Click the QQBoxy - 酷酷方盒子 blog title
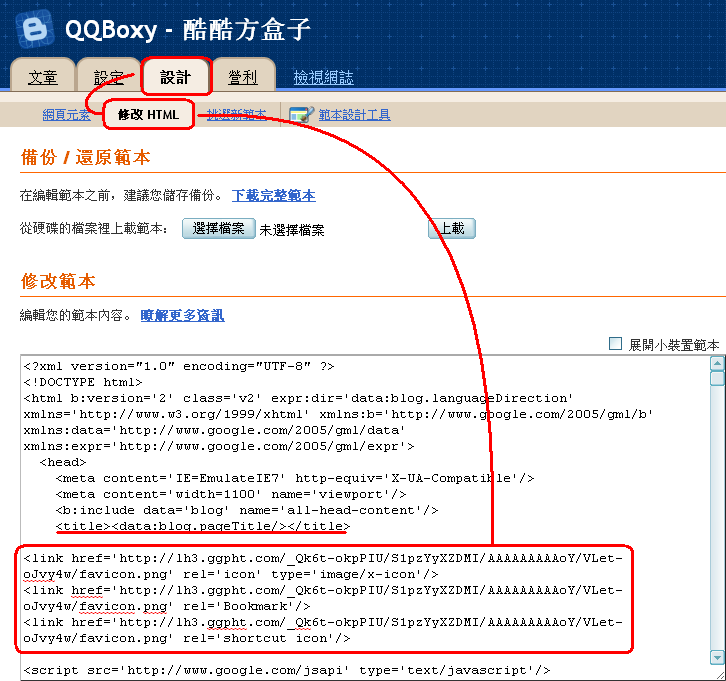The width and height of the screenshot is (726, 681). coord(188,30)
